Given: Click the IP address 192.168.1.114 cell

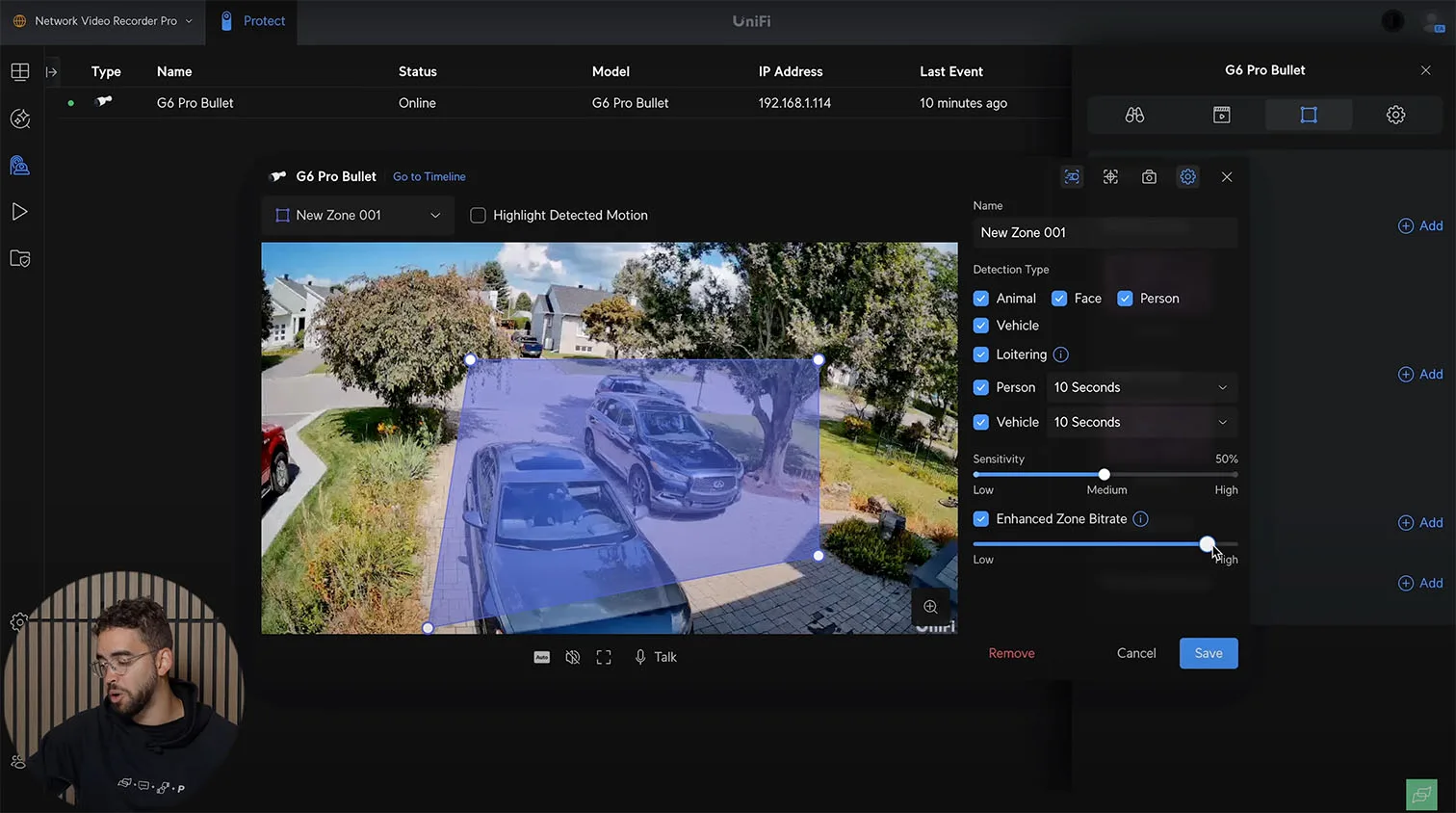Looking at the screenshot, I should coord(794,103).
